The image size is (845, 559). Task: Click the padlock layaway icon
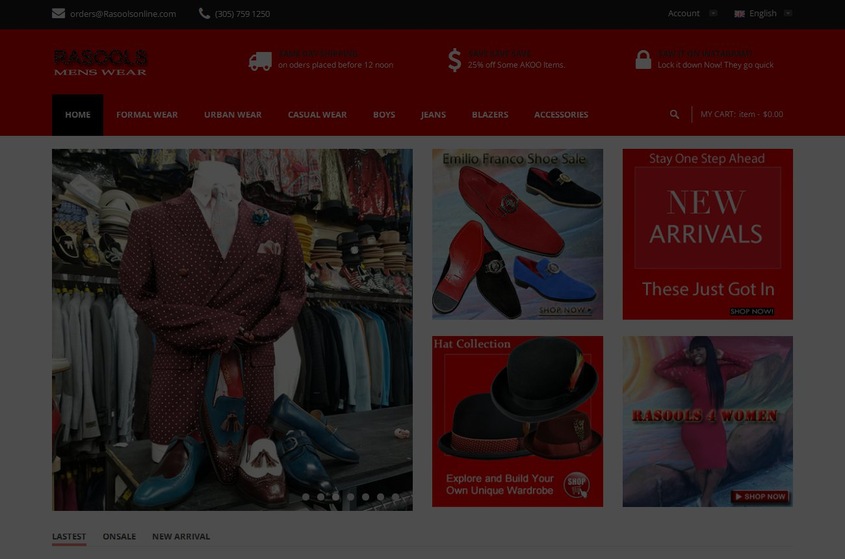point(643,59)
